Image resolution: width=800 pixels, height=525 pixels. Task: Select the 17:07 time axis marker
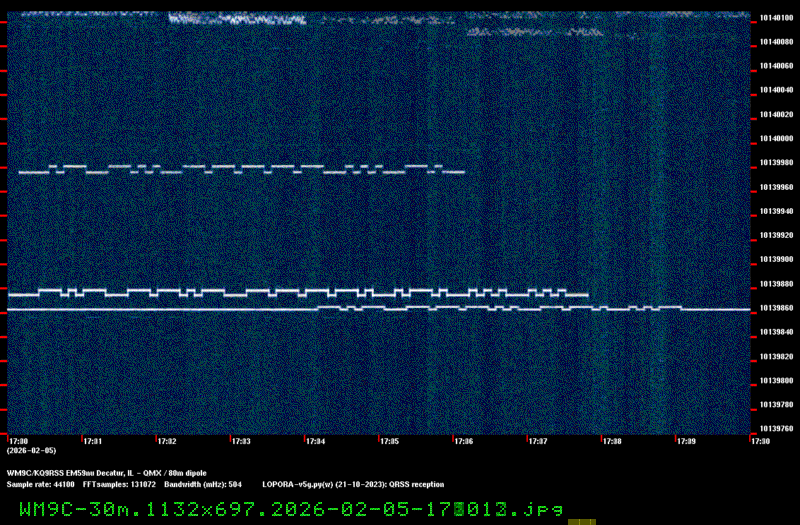click(x=538, y=441)
